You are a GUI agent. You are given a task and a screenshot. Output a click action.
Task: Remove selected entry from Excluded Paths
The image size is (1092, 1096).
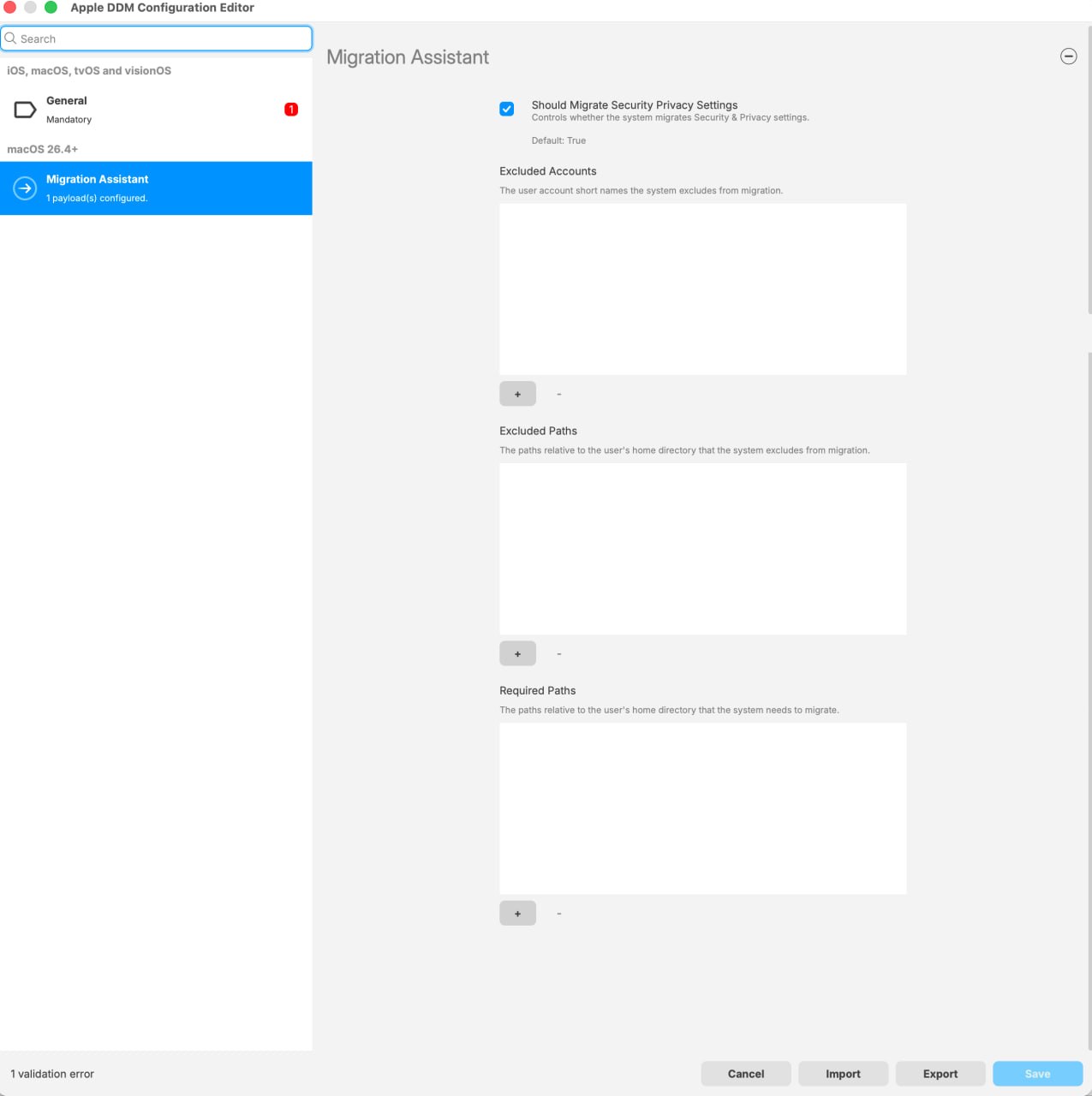coord(559,653)
